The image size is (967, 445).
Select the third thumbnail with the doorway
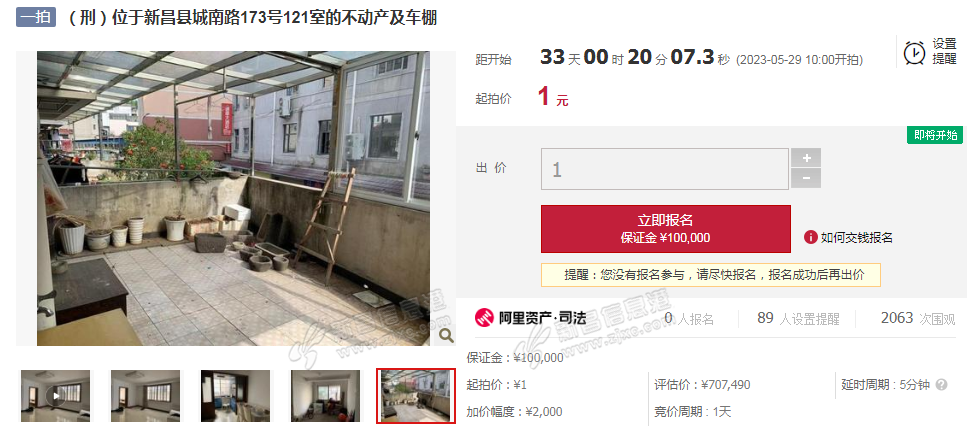236,396
